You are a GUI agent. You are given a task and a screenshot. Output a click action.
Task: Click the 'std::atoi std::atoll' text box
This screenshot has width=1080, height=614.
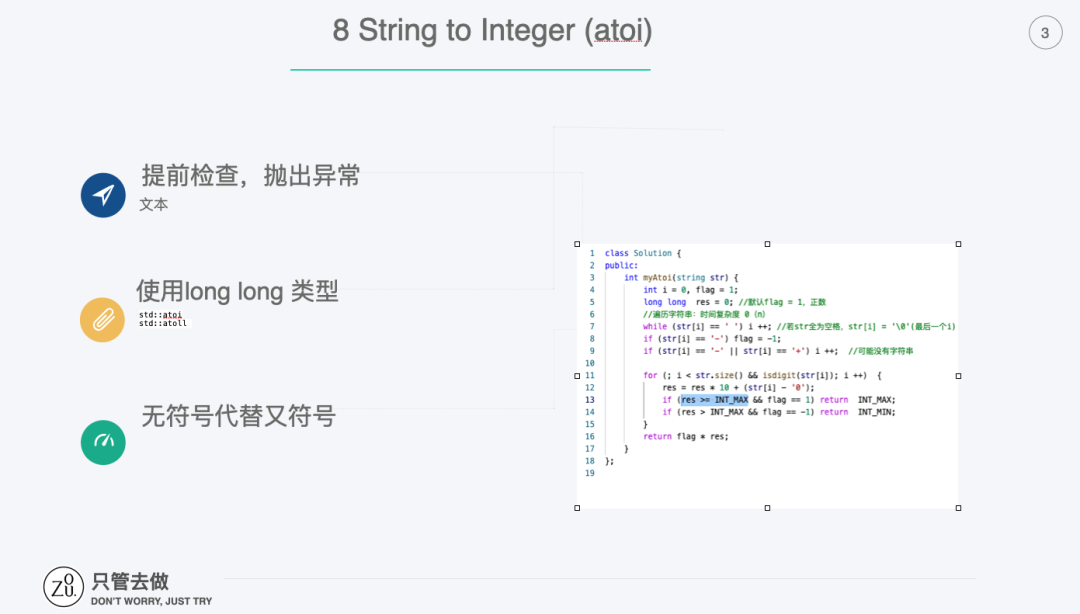tap(163, 319)
